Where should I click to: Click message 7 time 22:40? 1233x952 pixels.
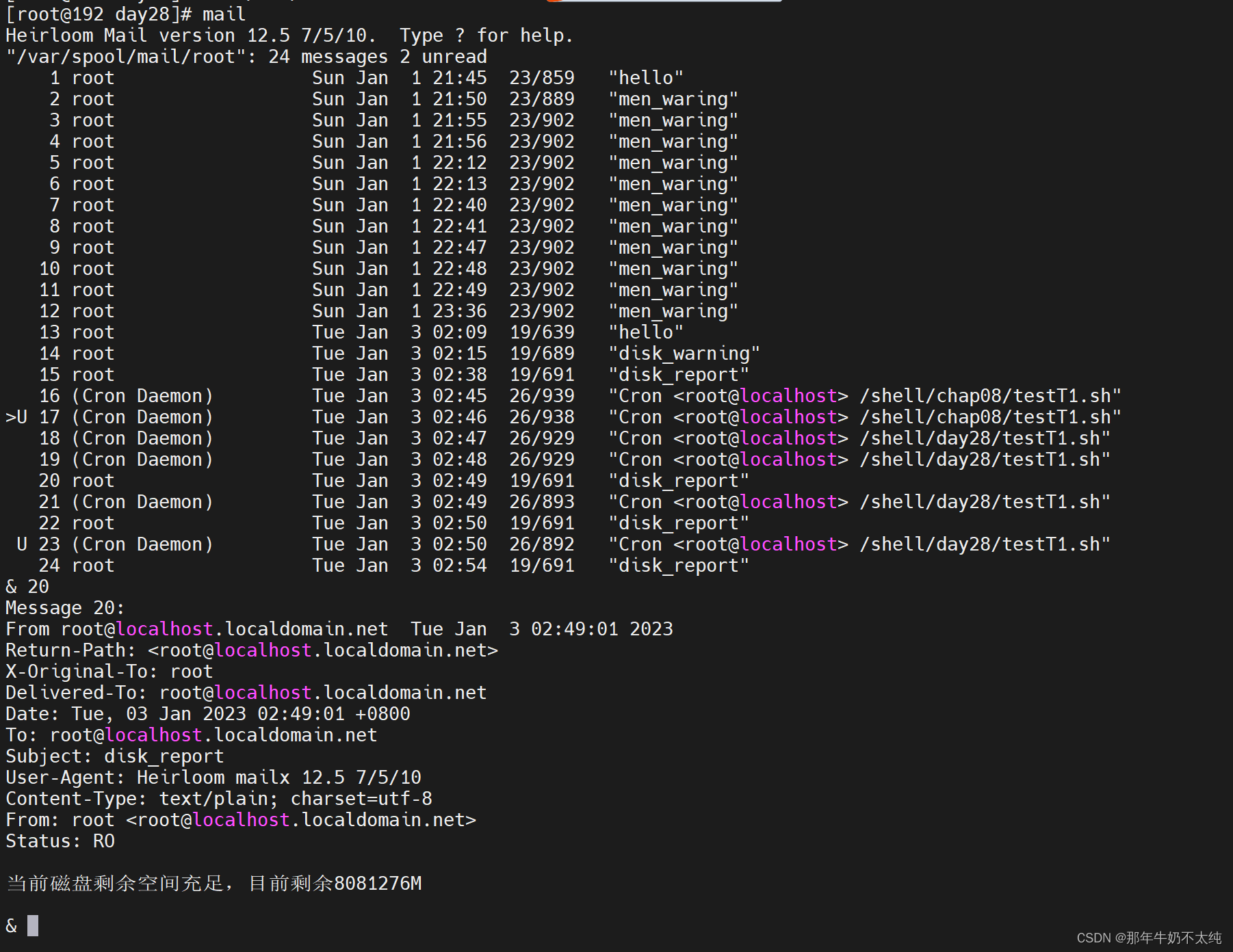[460, 205]
